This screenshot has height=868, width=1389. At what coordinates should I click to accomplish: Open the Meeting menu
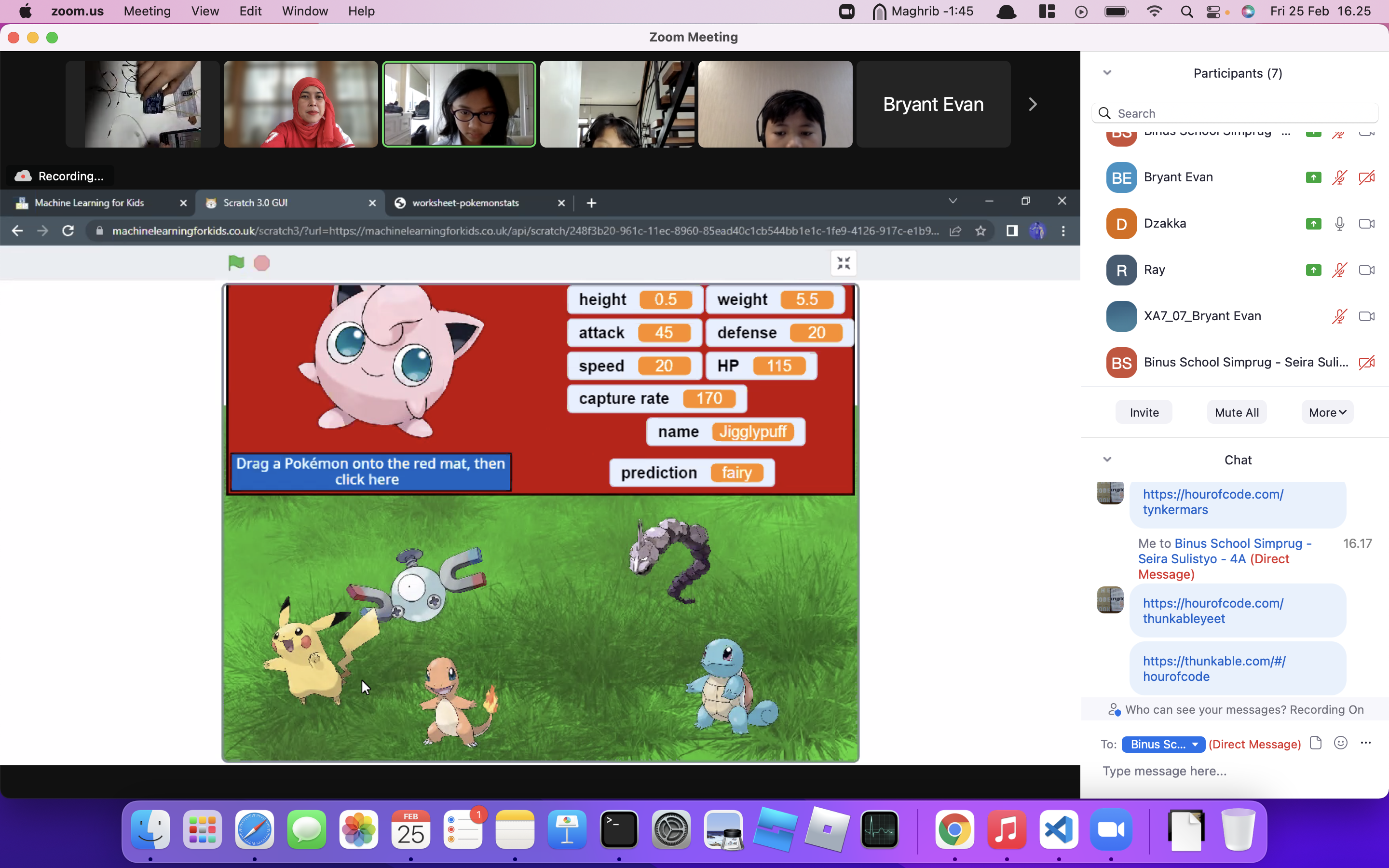coord(147,11)
